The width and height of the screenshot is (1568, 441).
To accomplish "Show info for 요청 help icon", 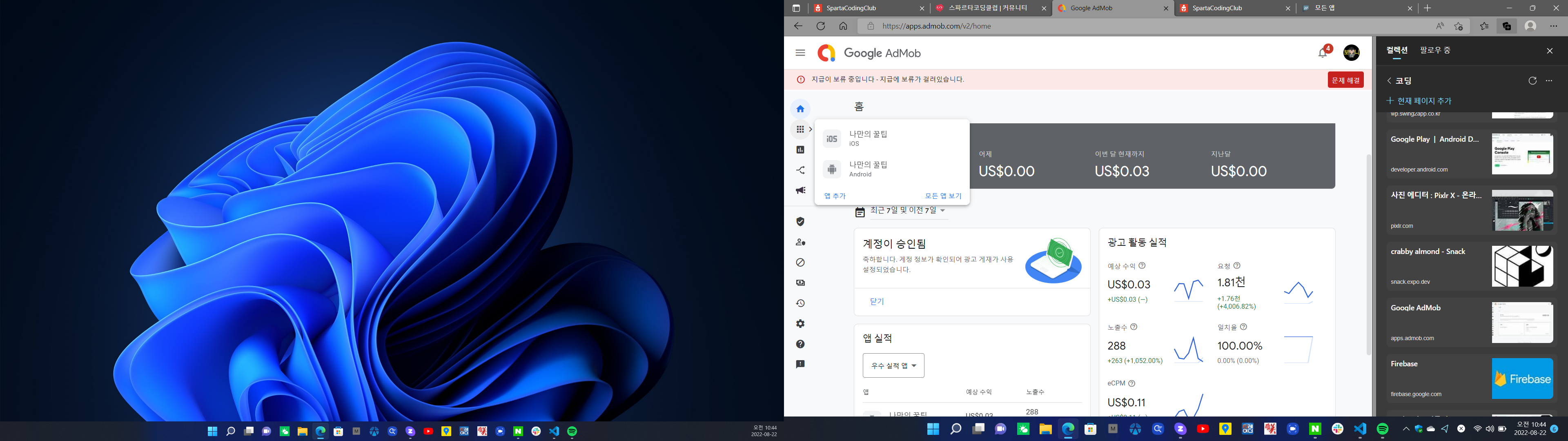I will tap(1237, 265).
